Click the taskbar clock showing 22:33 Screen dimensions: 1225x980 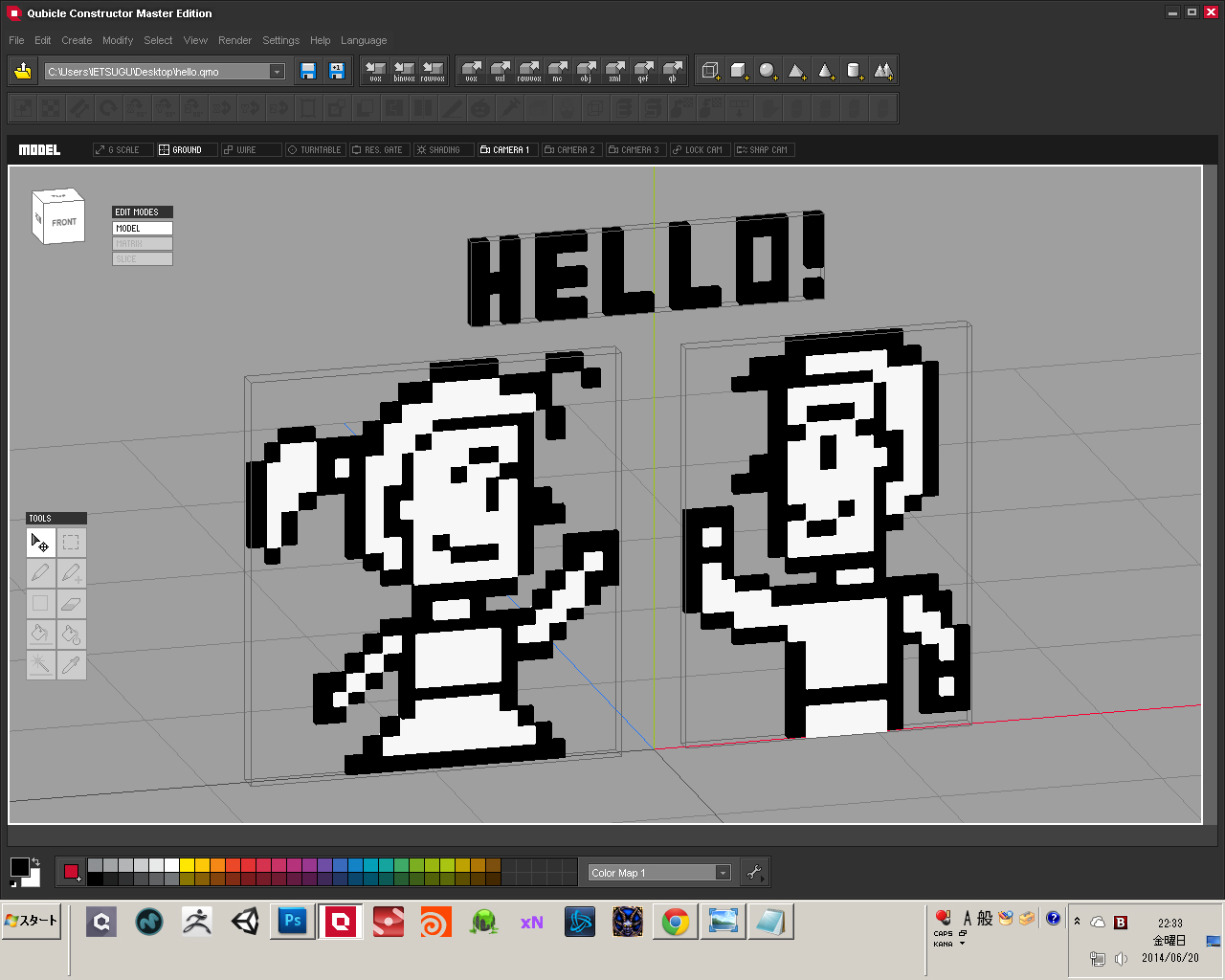pyautogui.click(x=1169, y=924)
